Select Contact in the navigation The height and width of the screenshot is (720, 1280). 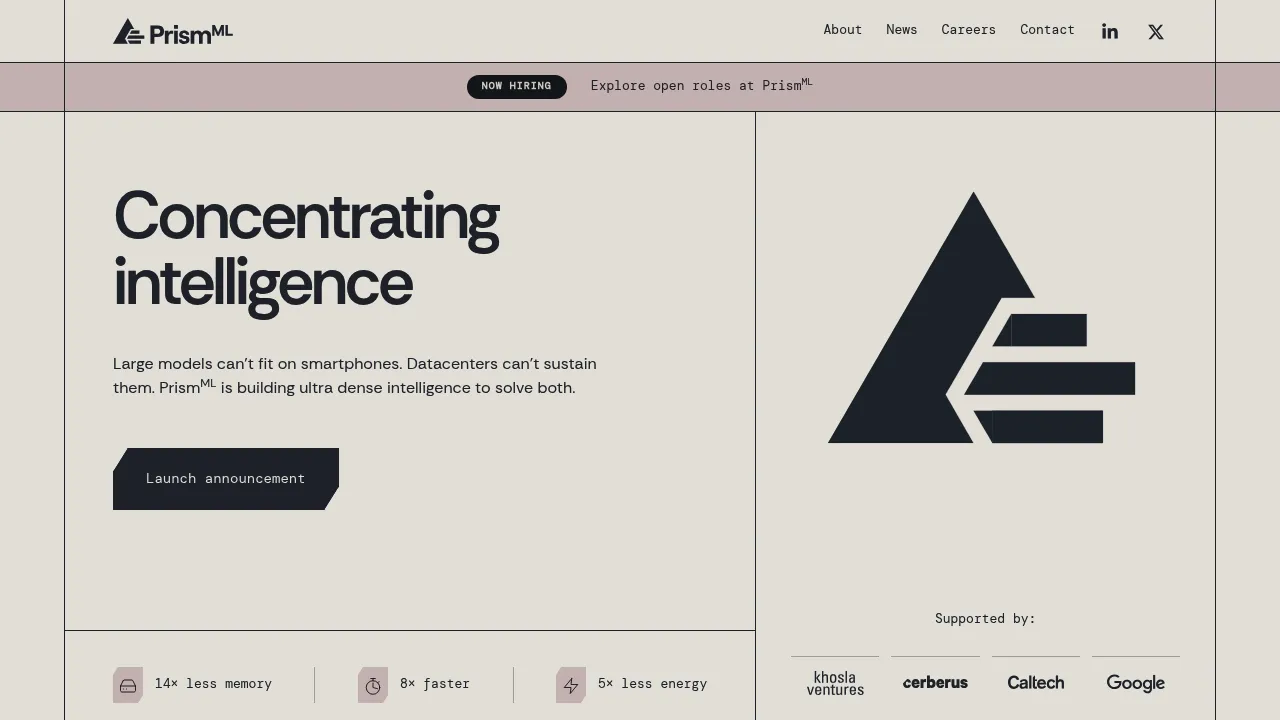1048,30
